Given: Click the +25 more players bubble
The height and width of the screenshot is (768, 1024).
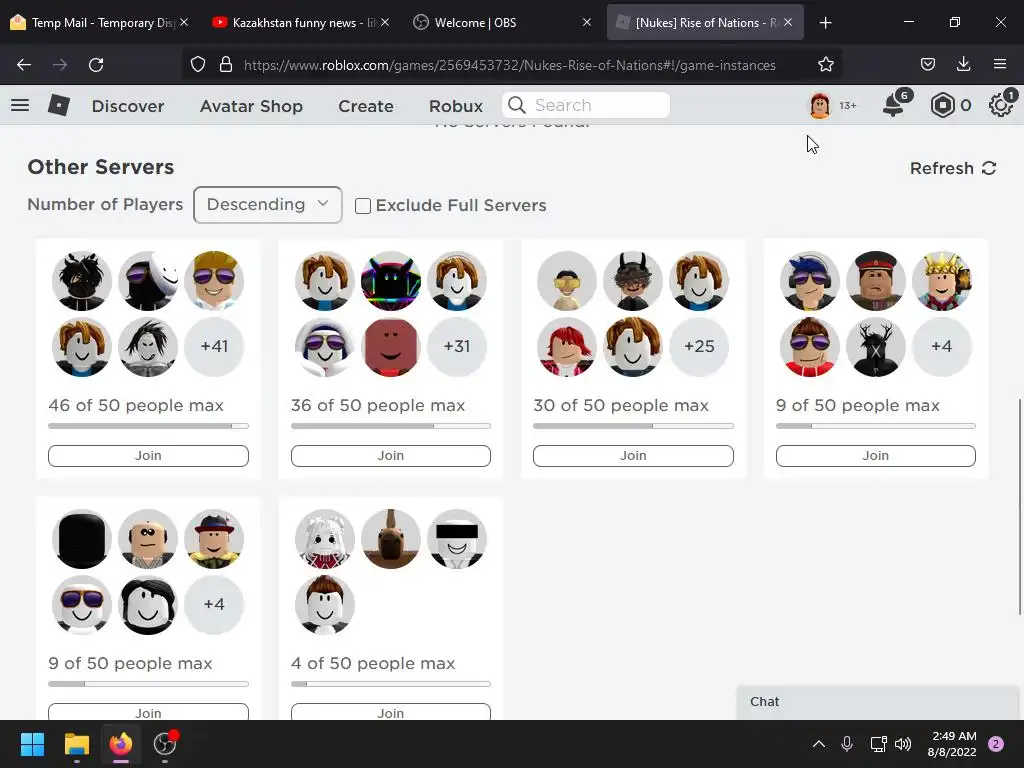Looking at the screenshot, I should click(699, 346).
